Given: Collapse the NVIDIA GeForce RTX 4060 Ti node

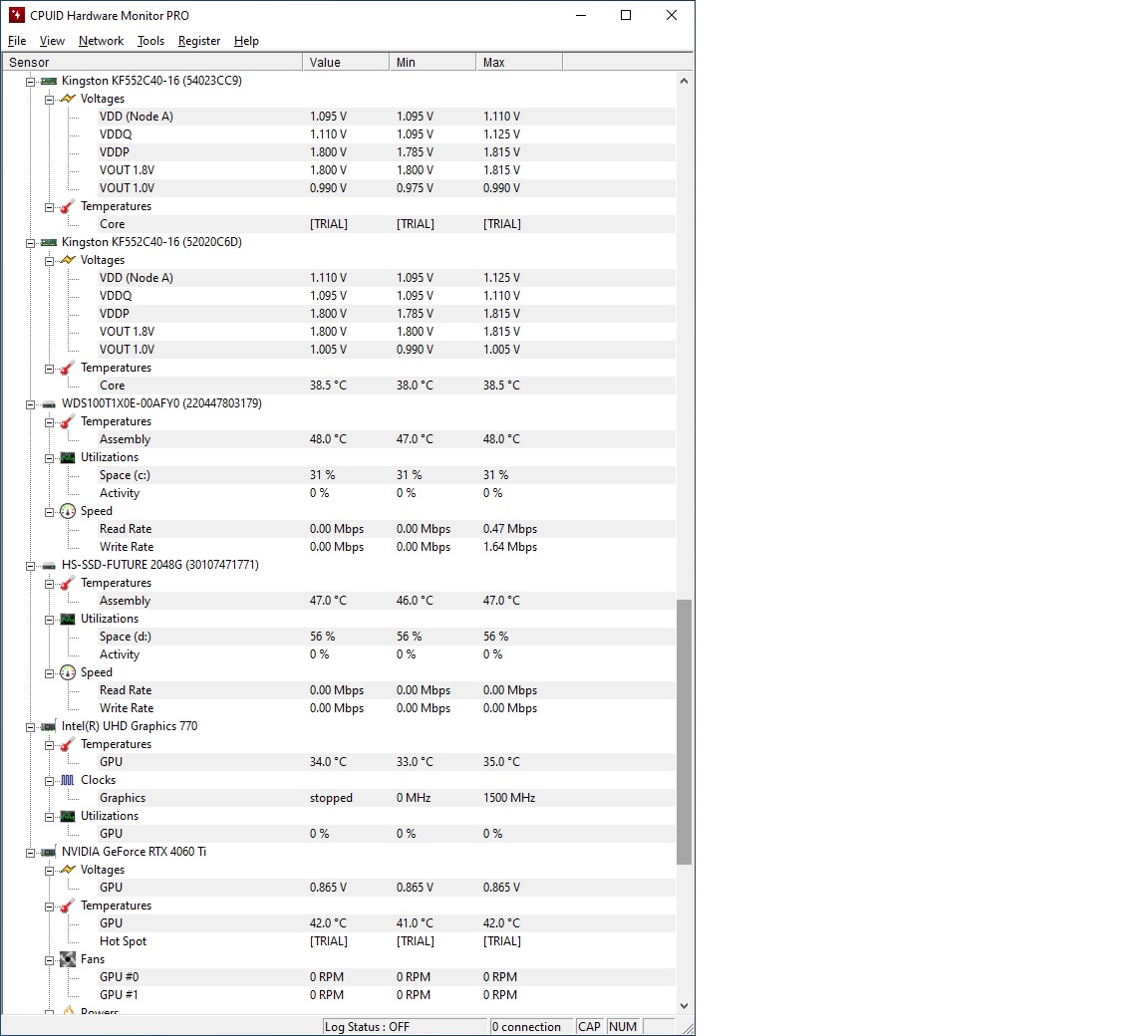Looking at the screenshot, I should (x=31, y=853).
